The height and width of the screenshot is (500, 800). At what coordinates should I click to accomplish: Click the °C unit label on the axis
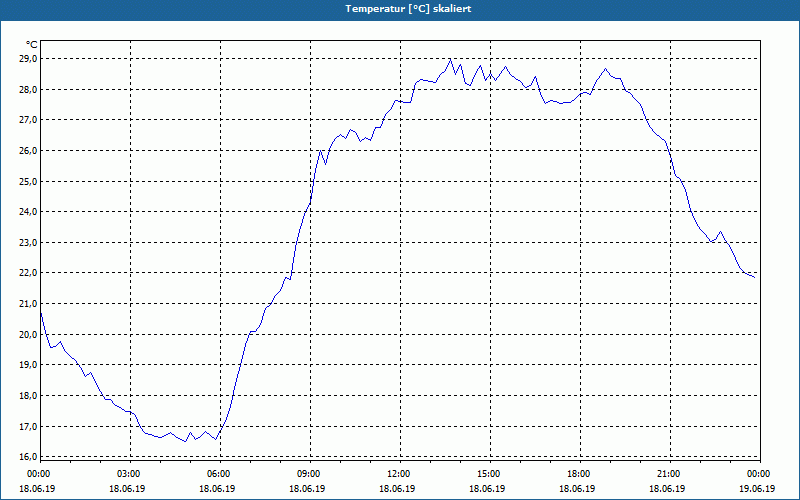pyautogui.click(x=32, y=45)
